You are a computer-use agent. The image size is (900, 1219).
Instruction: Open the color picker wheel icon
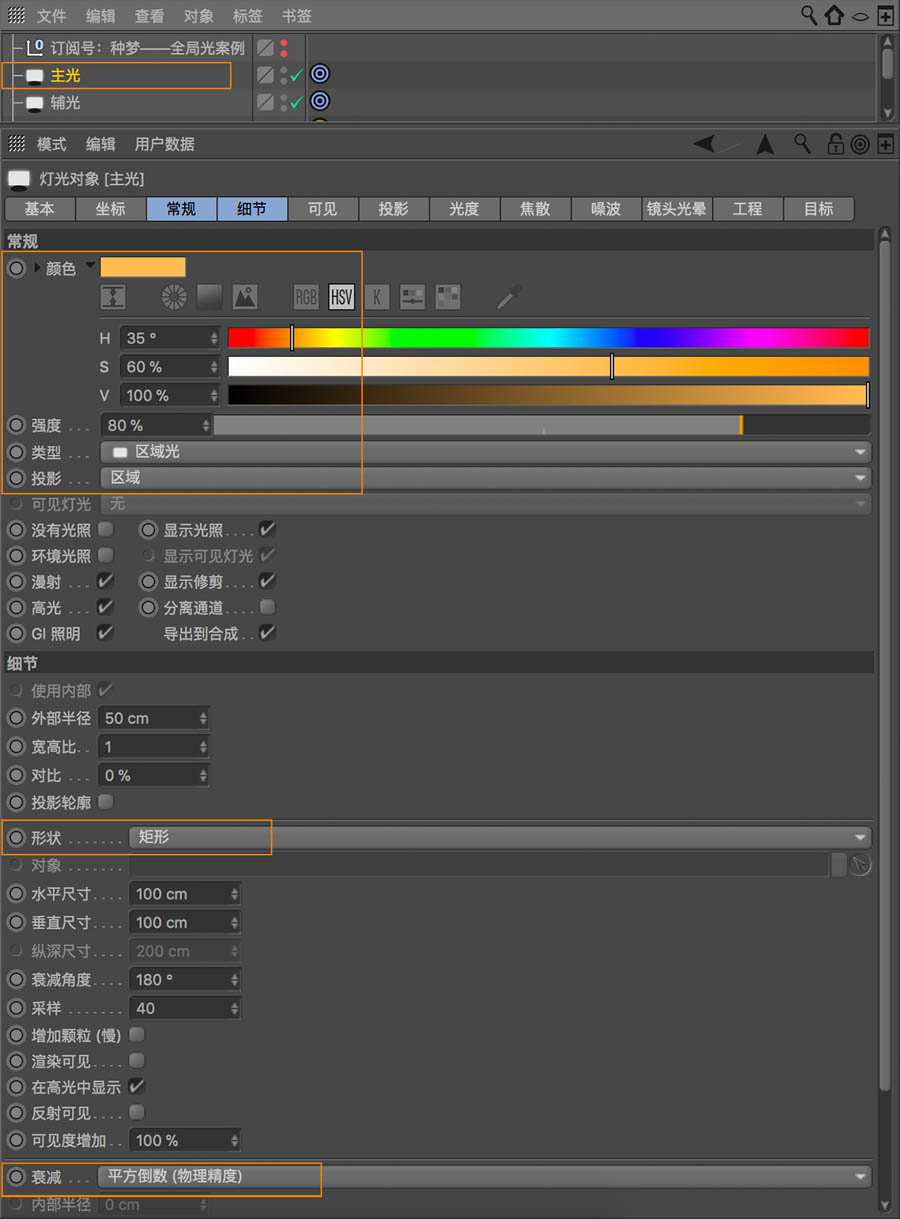click(173, 297)
